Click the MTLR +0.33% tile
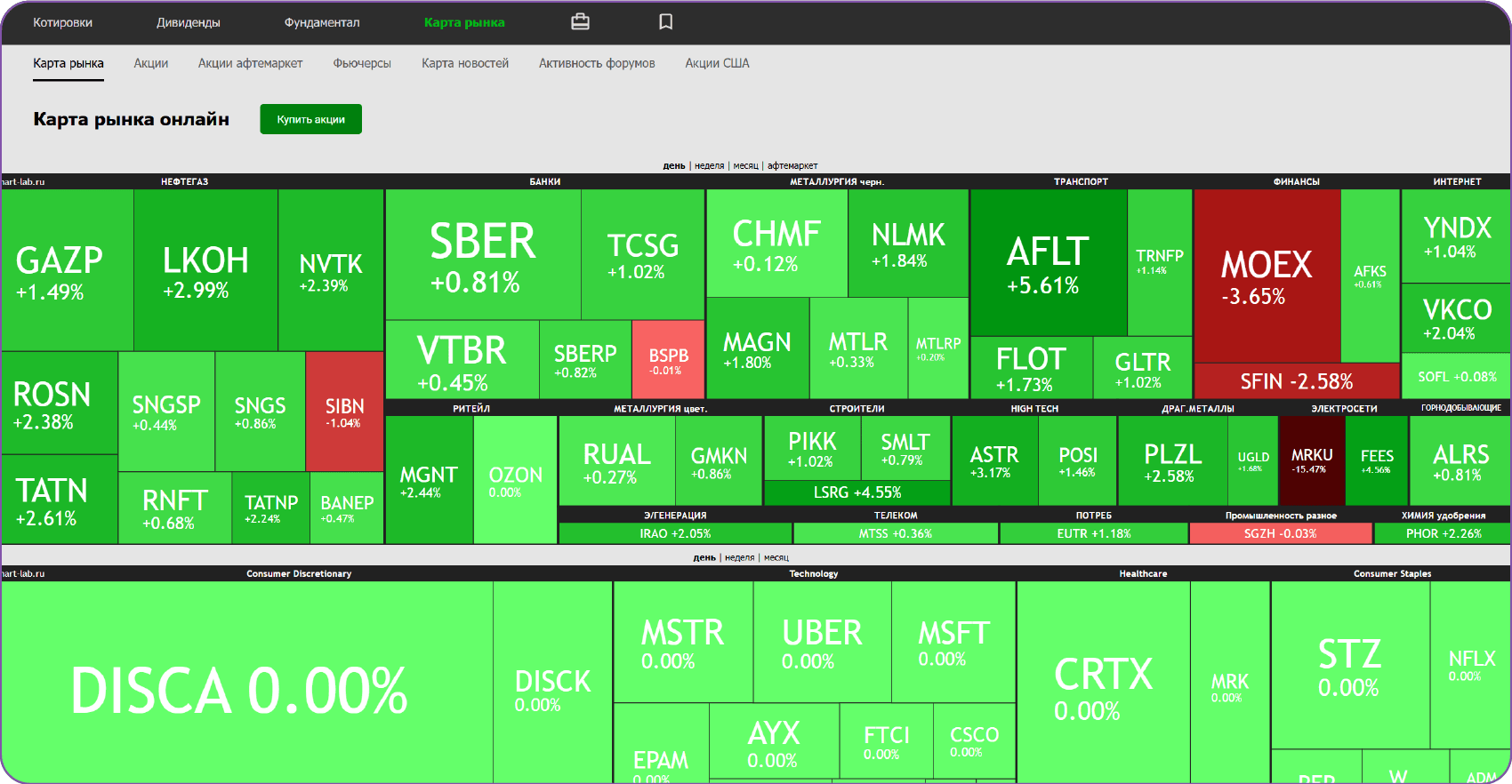The width and height of the screenshot is (1512, 784). 858,348
